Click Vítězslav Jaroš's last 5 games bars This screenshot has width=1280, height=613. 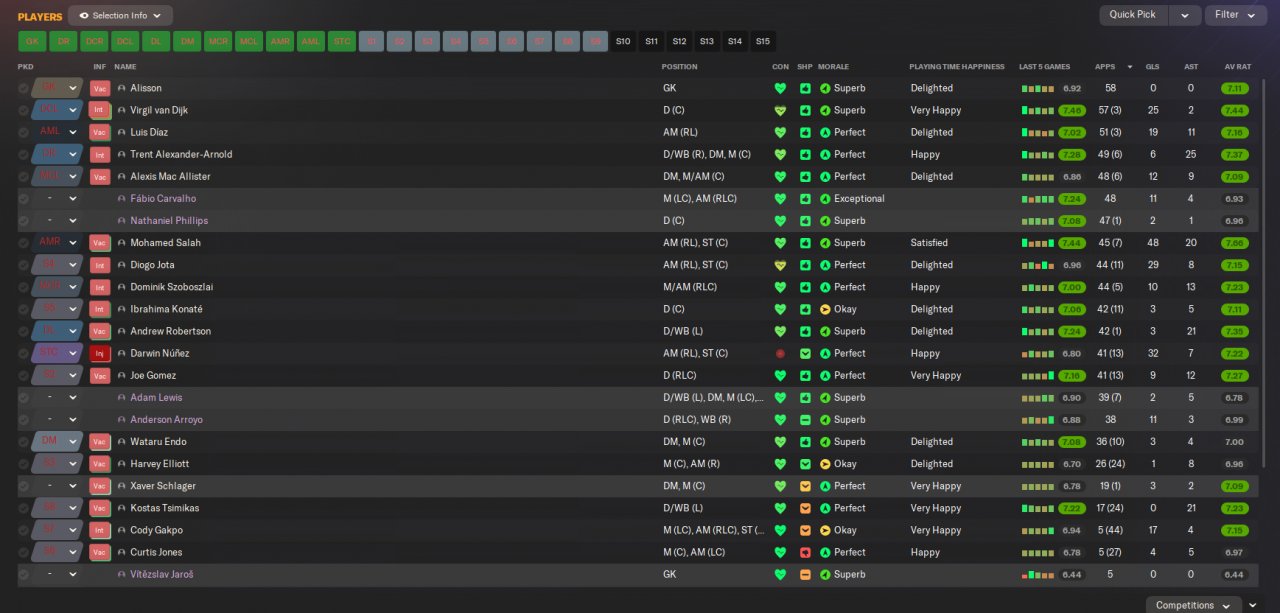1038,574
